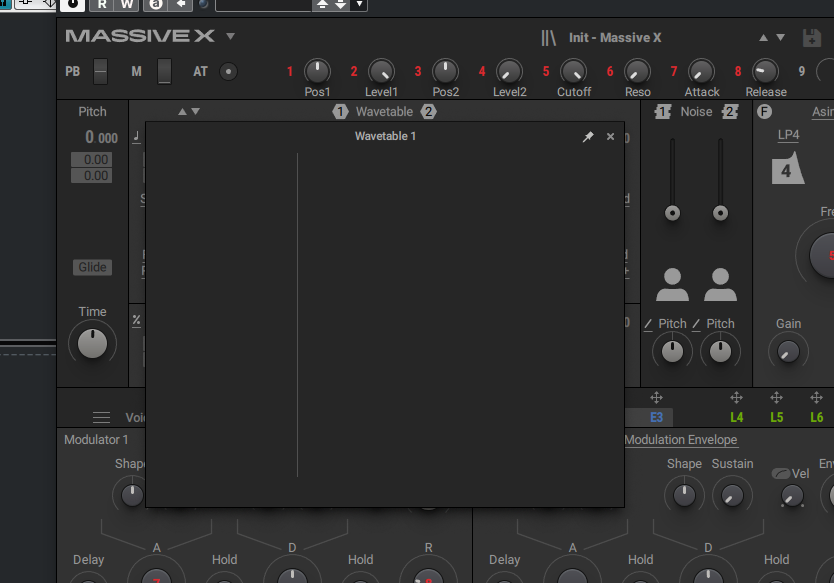Toggle the Vel curve switch
This screenshot has width=834, height=583.
(780, 473)
